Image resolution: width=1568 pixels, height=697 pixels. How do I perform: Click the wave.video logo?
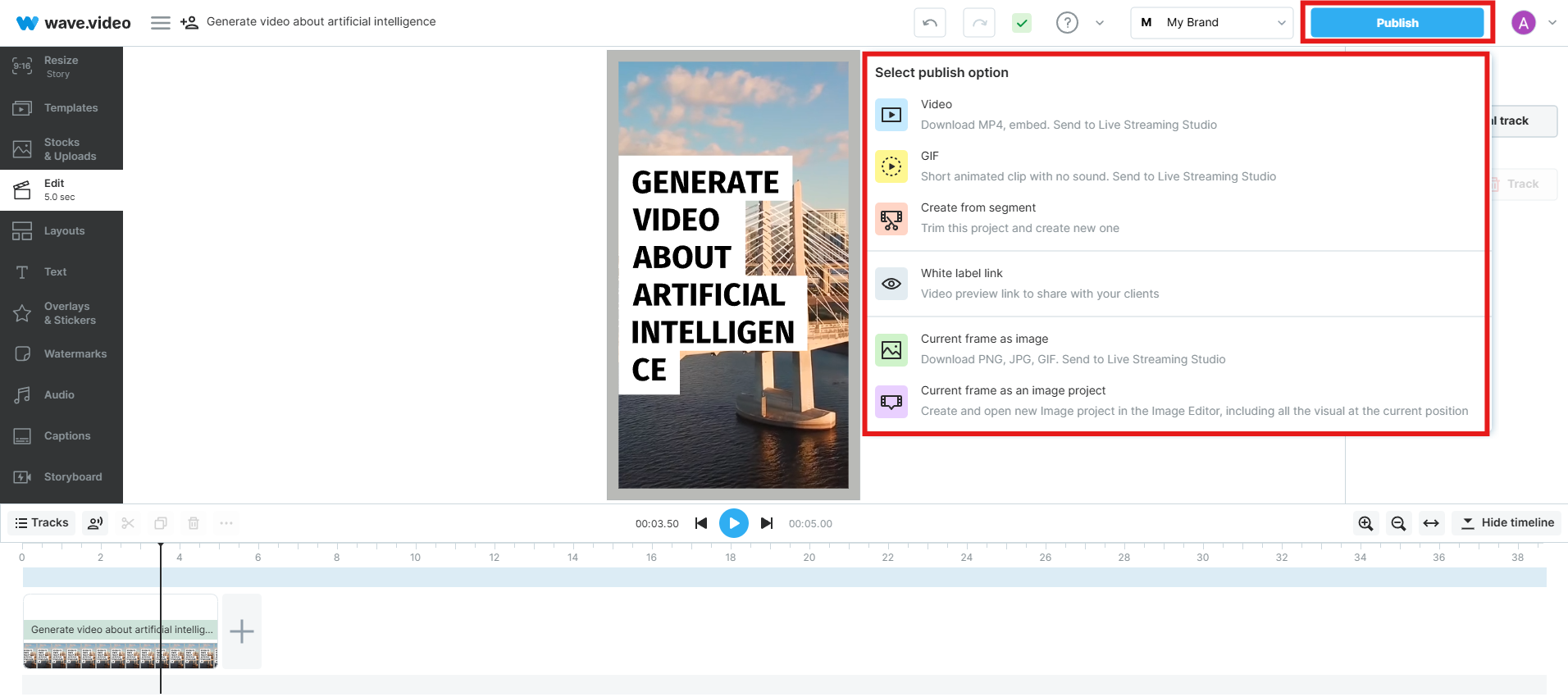pos(74,23)
